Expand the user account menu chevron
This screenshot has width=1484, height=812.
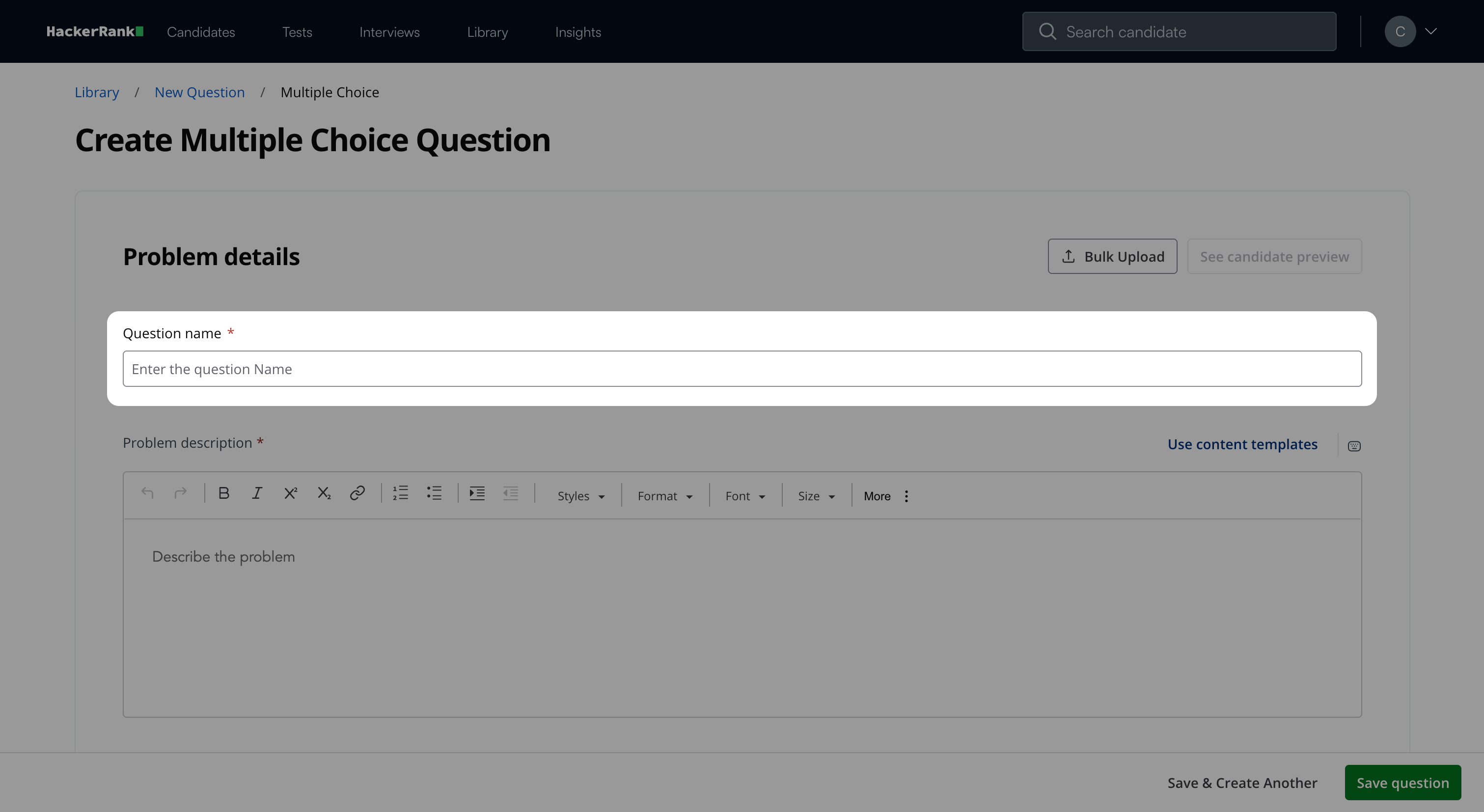coord(1431,32)
